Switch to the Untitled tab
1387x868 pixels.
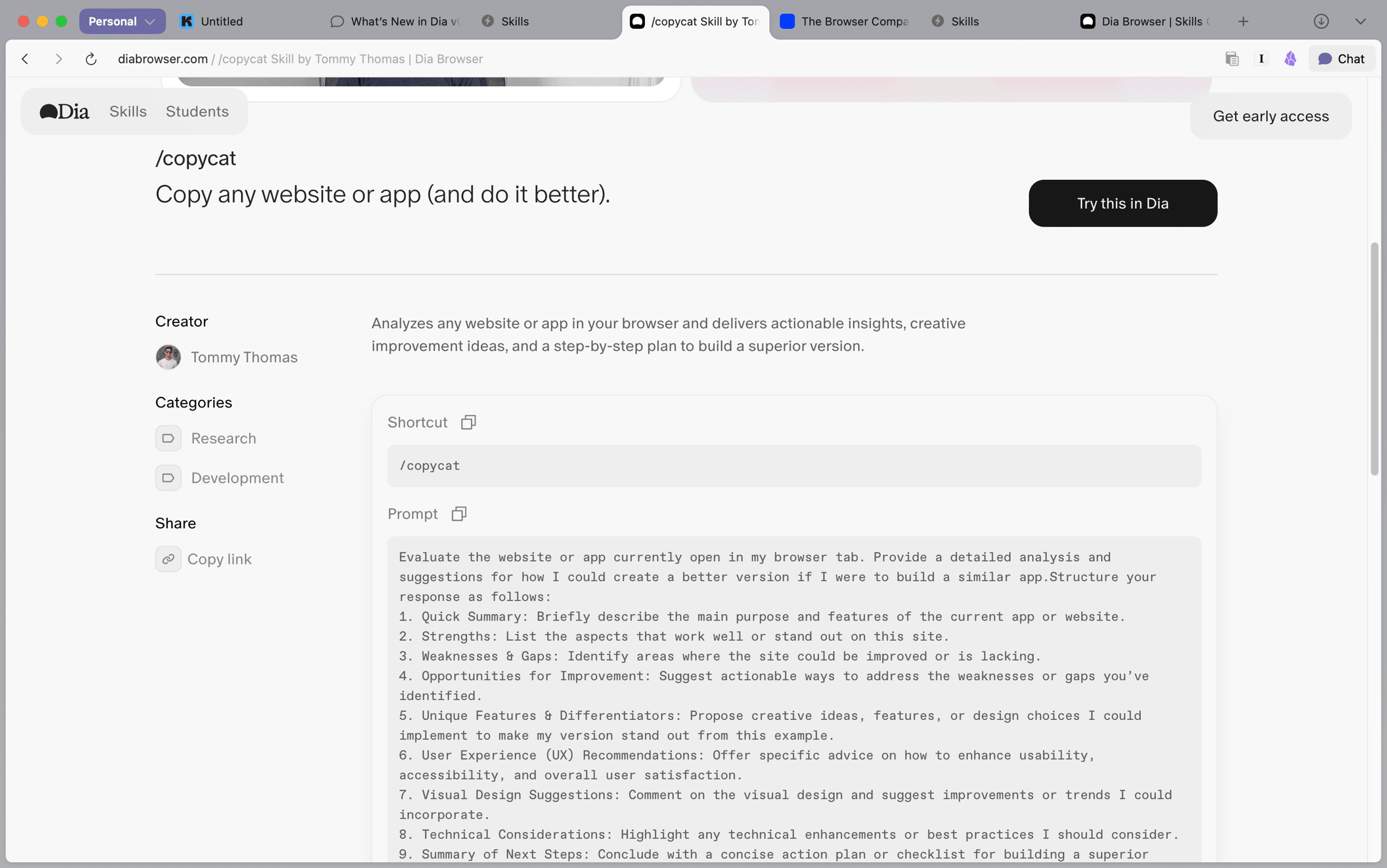click(x=246, y=21)
